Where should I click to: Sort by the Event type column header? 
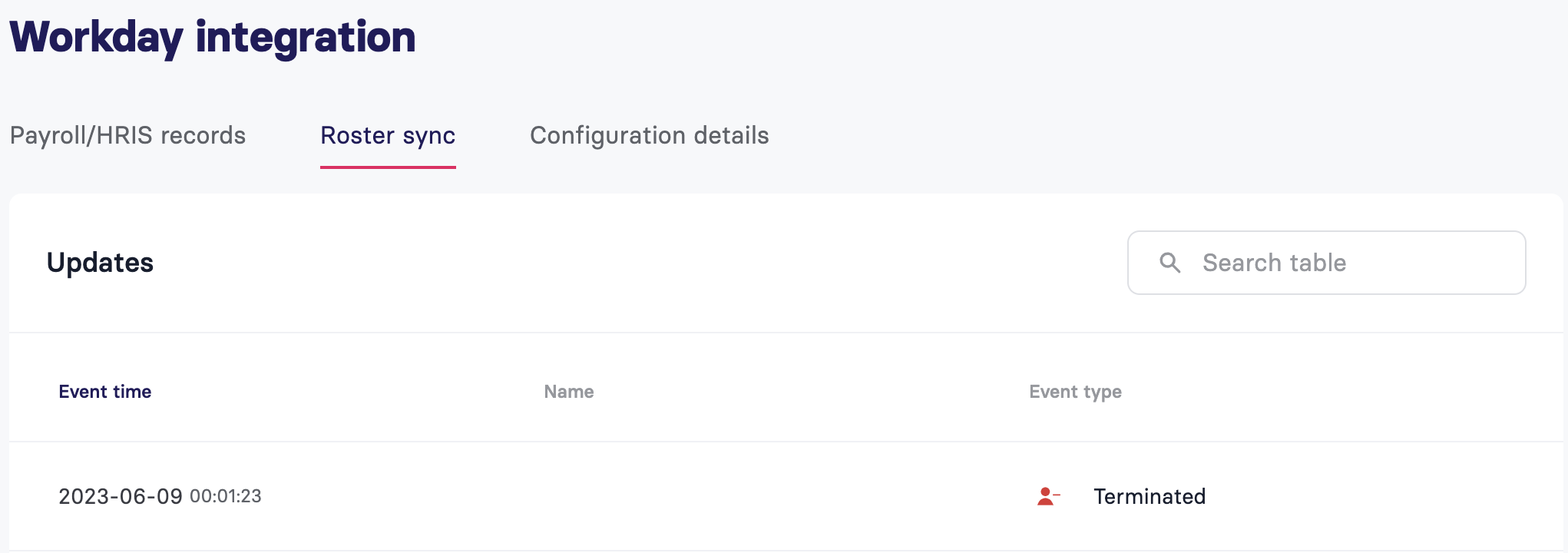1075,392
